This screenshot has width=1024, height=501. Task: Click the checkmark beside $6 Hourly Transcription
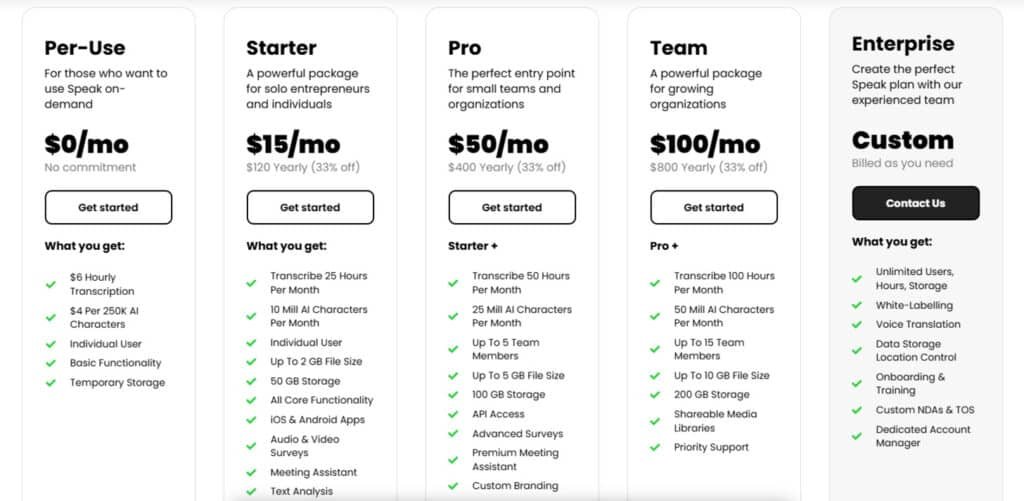50,284
